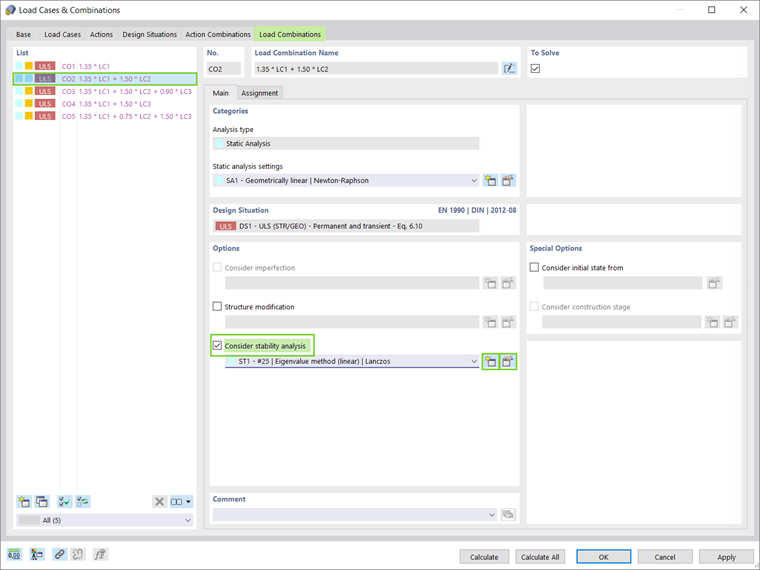Click invert selection icon under list
Viewport: 760px width, 570px height.
click(x=83, y=502)
